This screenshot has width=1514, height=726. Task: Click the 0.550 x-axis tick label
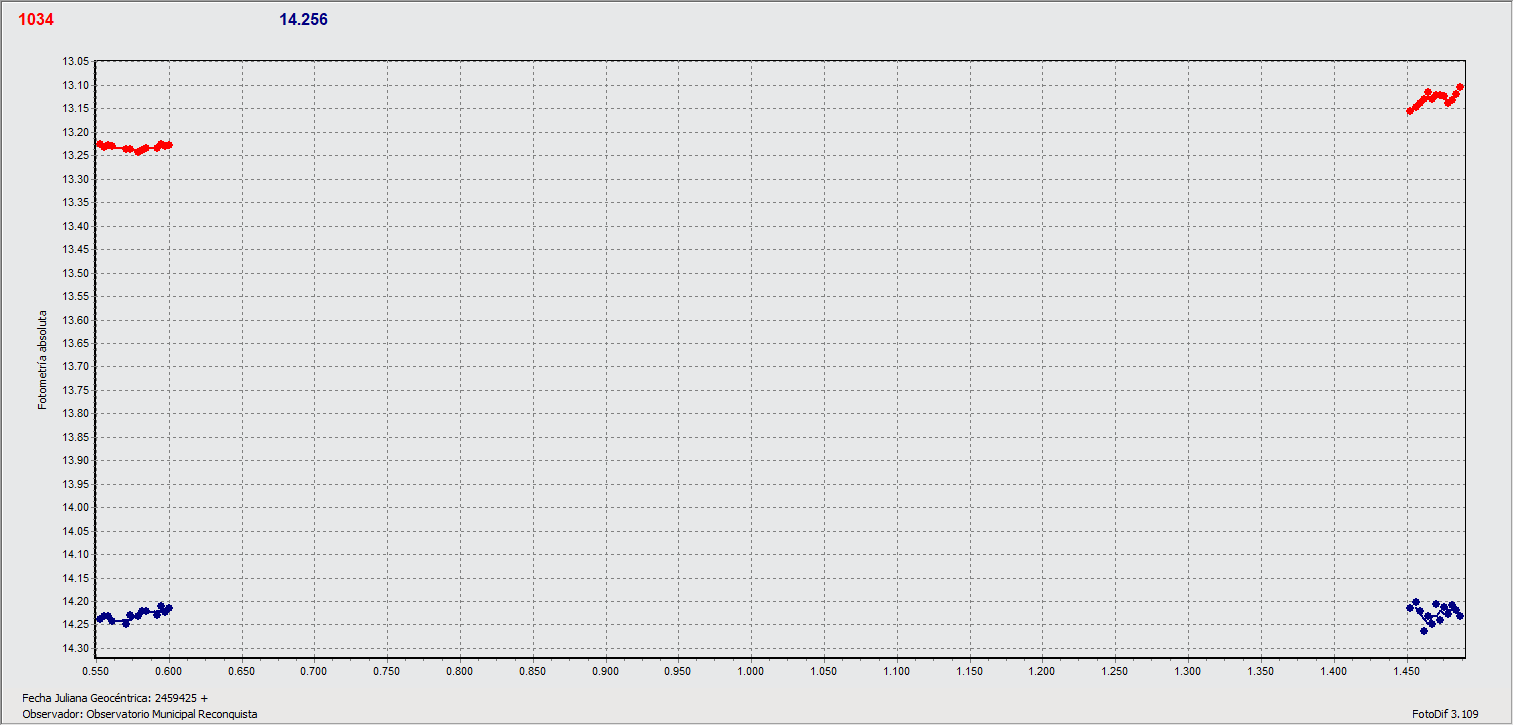[96, 664]
